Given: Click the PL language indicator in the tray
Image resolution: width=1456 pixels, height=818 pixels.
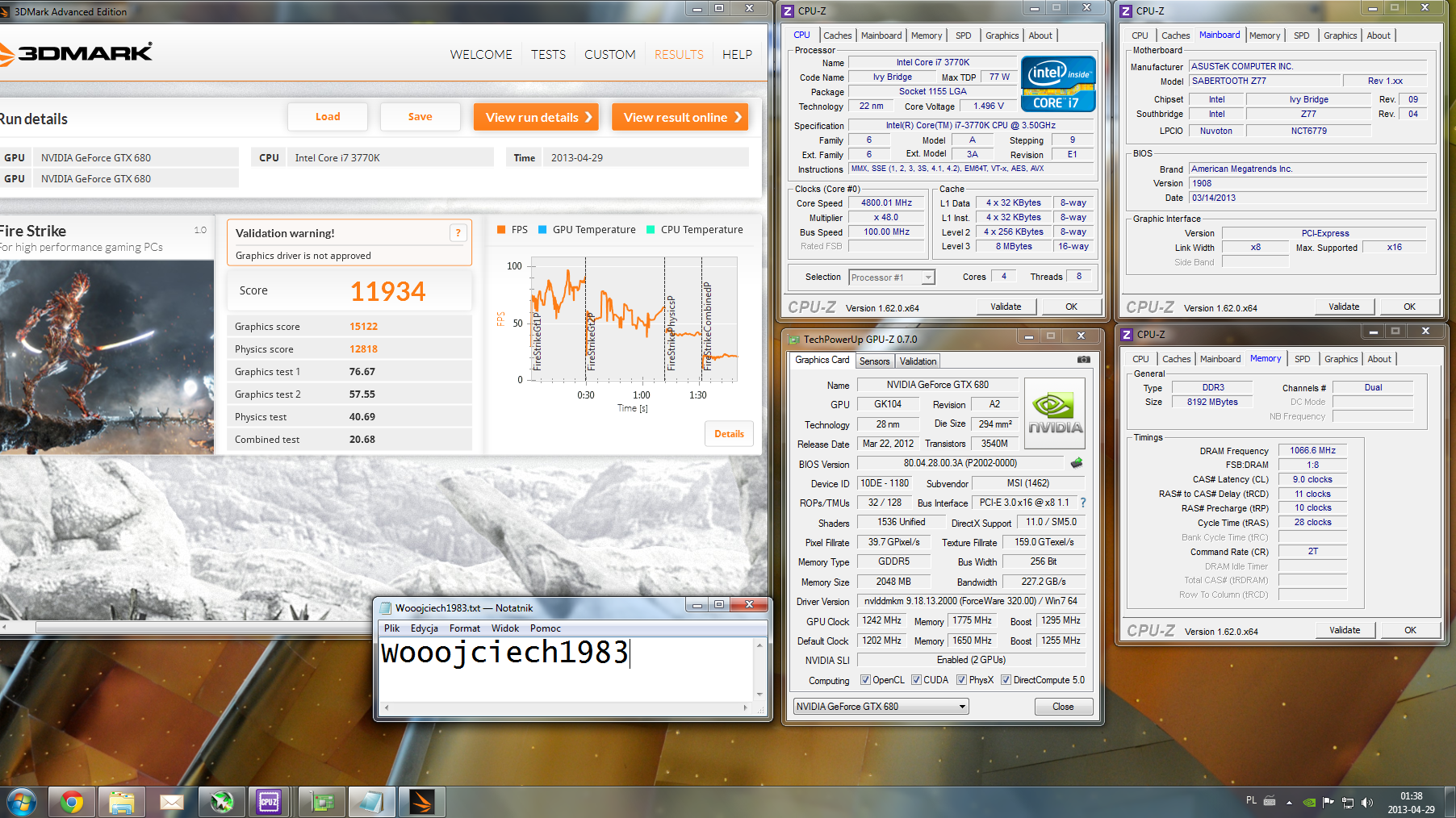Looking at the screenshot, I should pos(1251,801).
